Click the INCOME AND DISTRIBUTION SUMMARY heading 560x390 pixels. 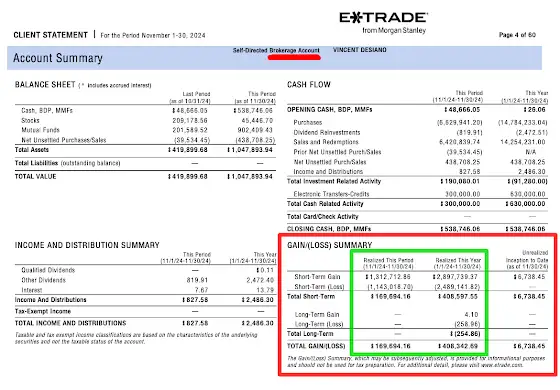click(87, 245)
